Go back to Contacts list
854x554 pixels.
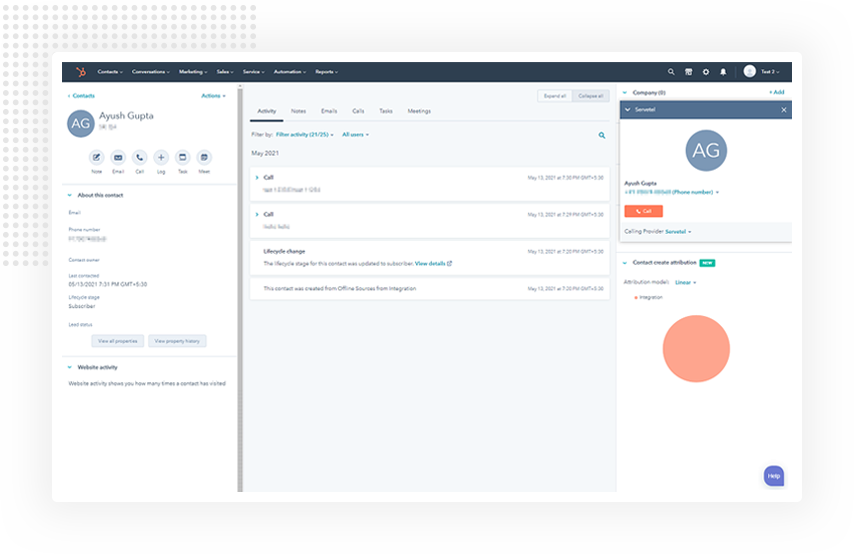point(81,96)
